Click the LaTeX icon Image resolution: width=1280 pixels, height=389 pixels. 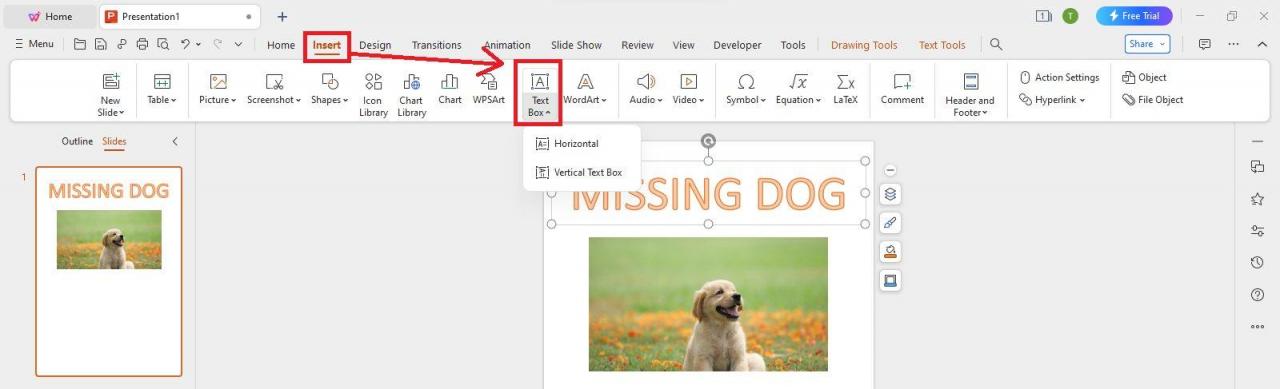[x=846, y=88]
